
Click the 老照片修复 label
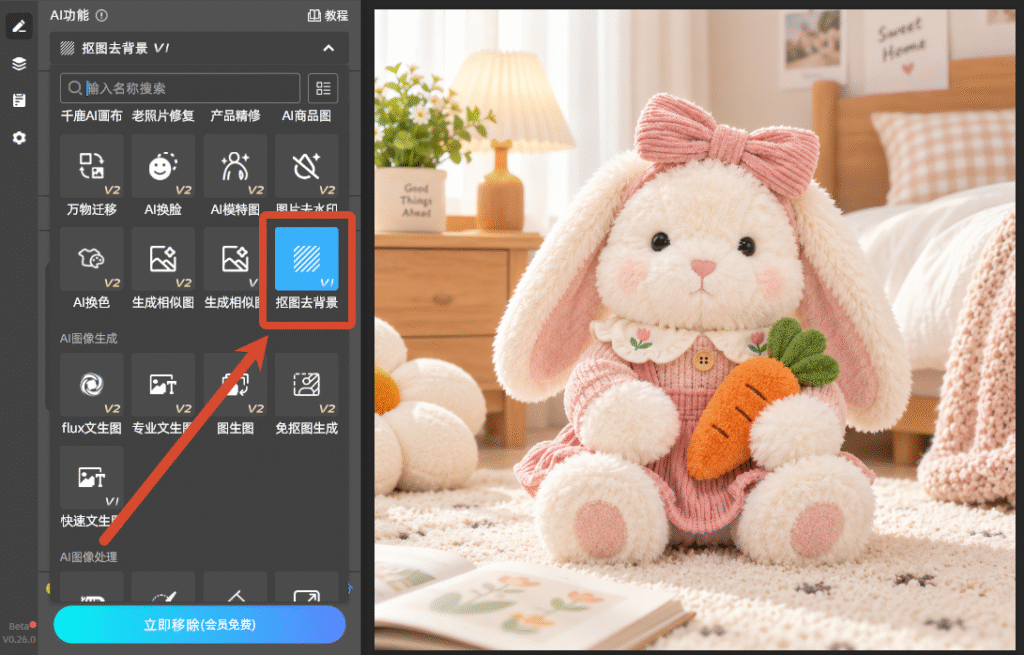[x=163, y=116]
